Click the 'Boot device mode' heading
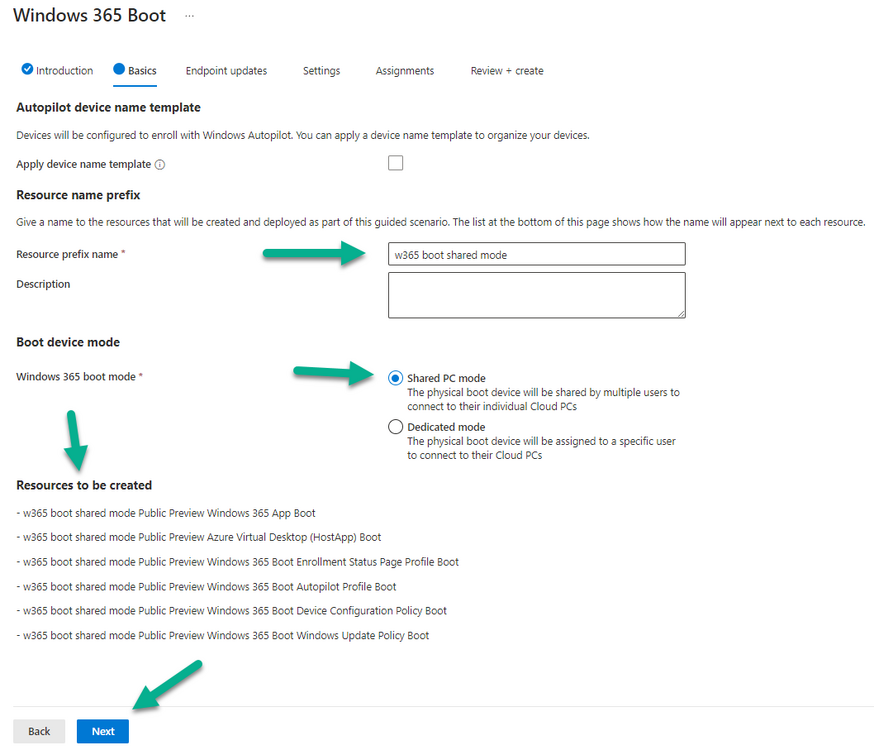874x750 pixels. point(68,342)
